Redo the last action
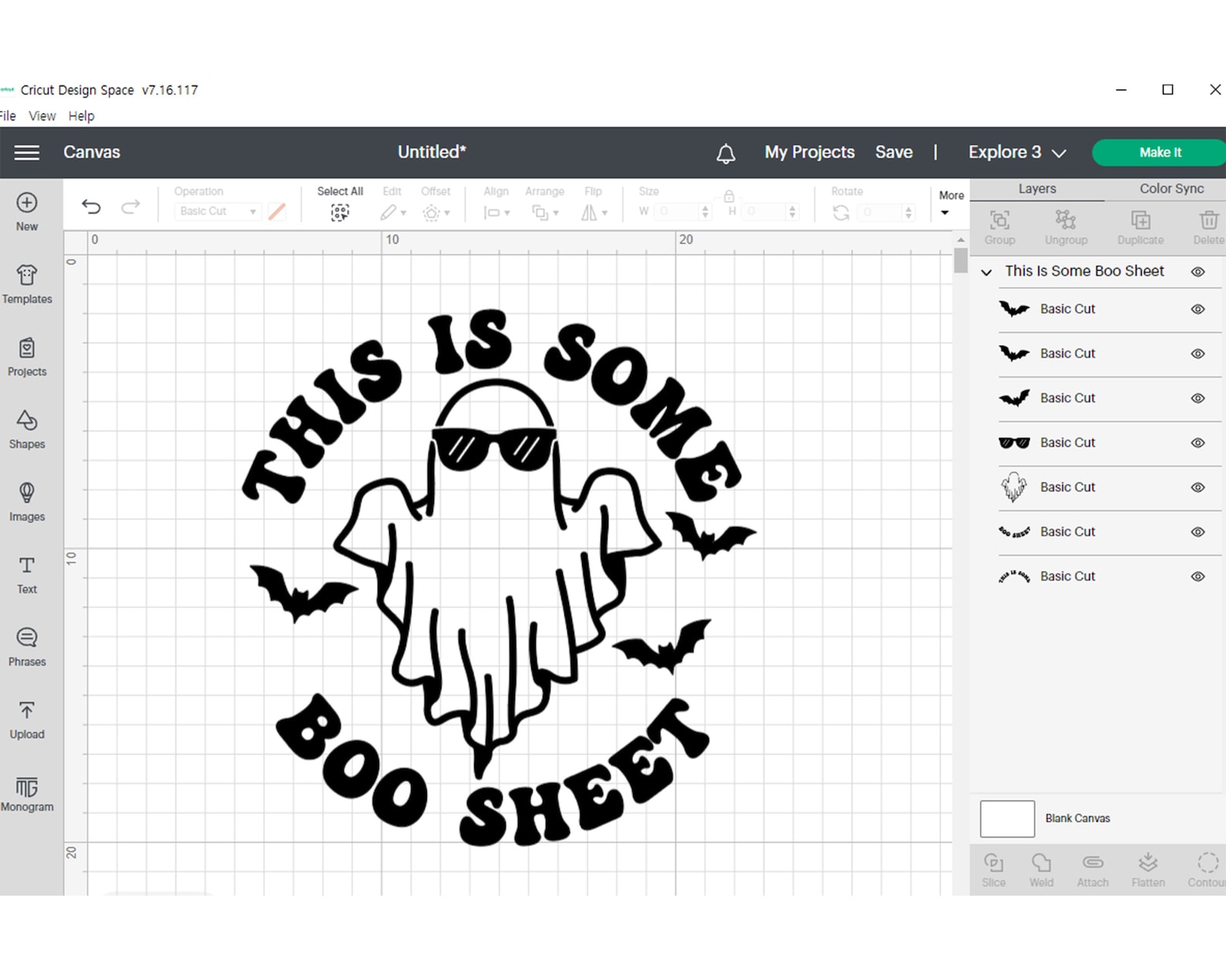1226x980 pixels. (130, 206)
